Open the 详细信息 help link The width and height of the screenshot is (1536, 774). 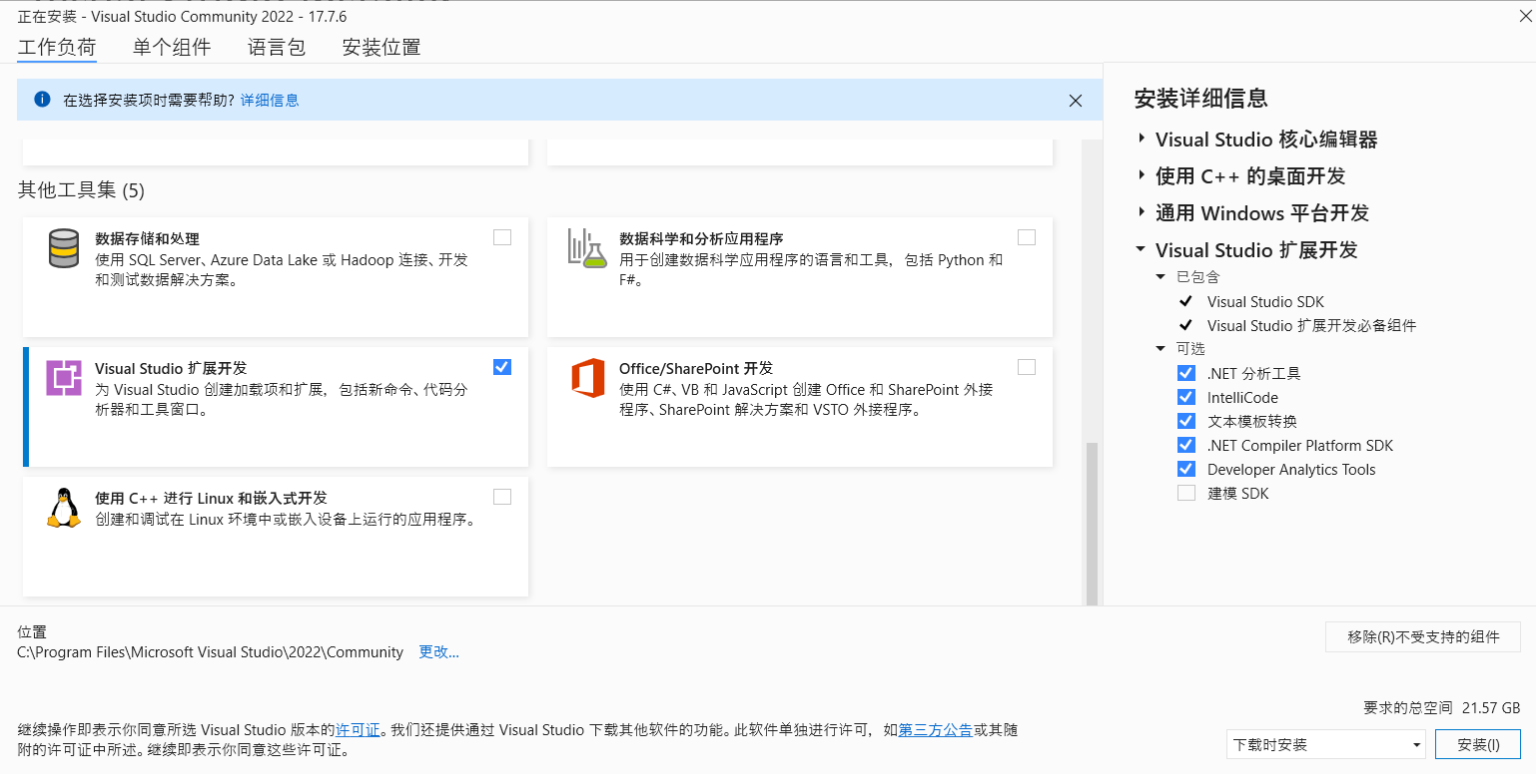click(270, 100)
